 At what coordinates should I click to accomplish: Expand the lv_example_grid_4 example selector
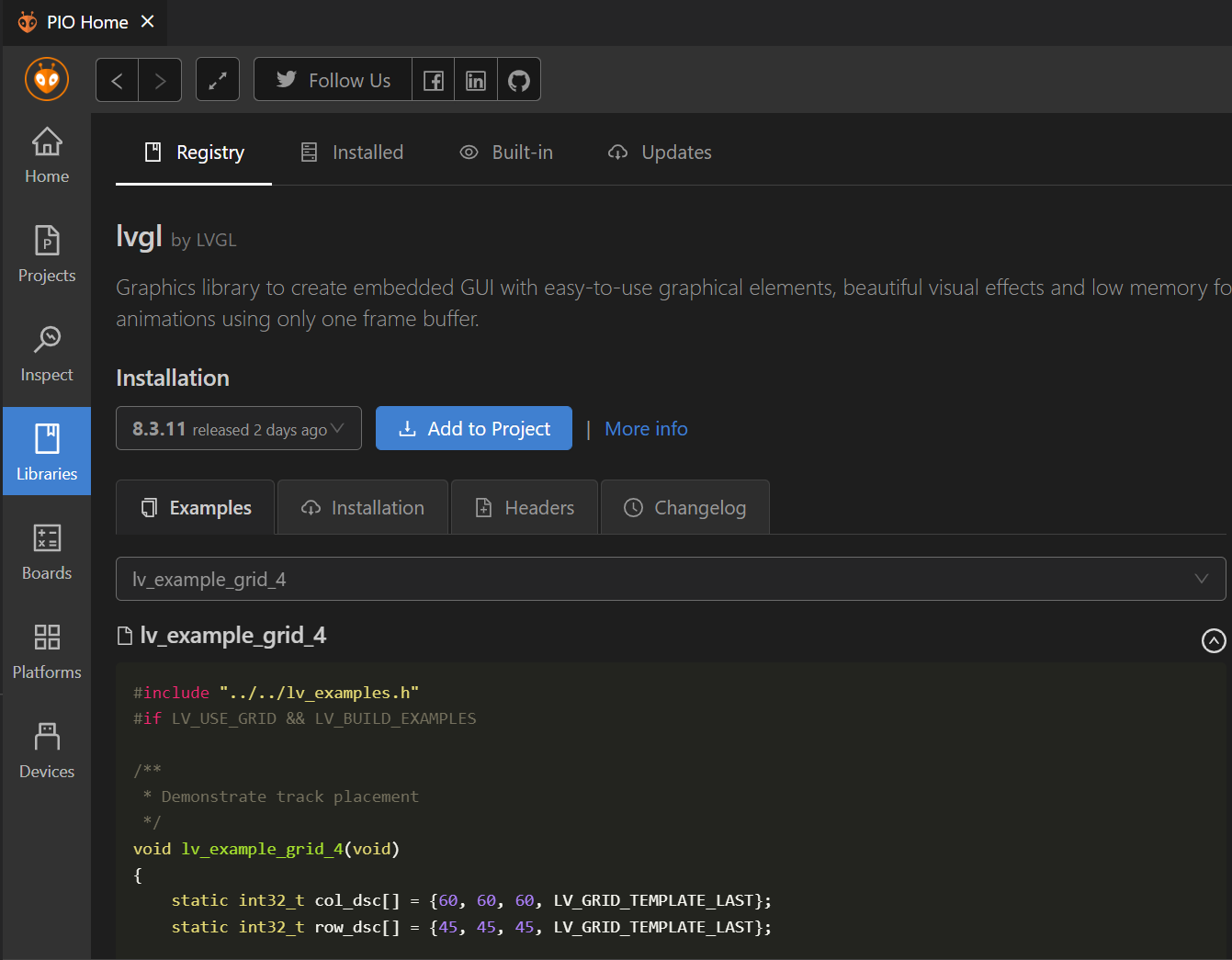click(670, 579)
